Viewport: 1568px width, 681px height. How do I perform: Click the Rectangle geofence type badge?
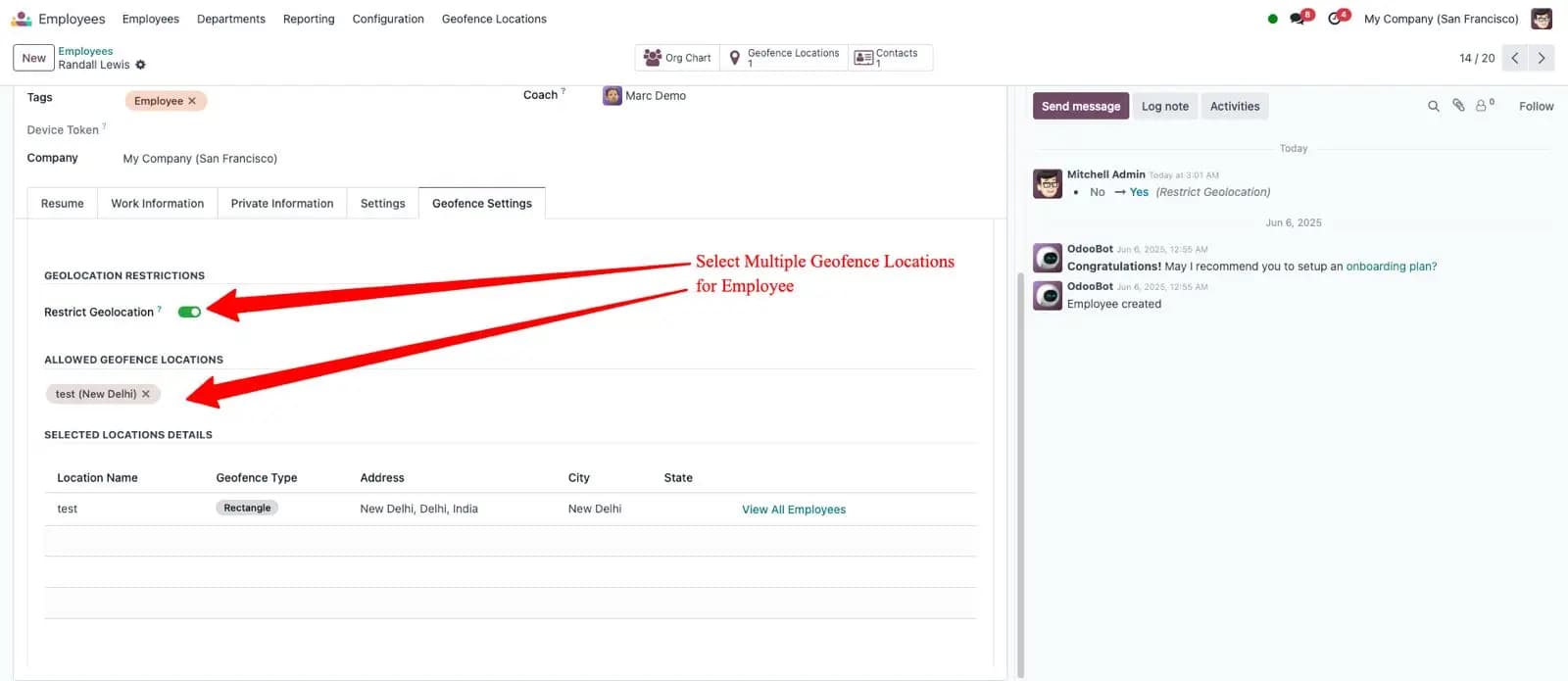[x=247, y=508]
